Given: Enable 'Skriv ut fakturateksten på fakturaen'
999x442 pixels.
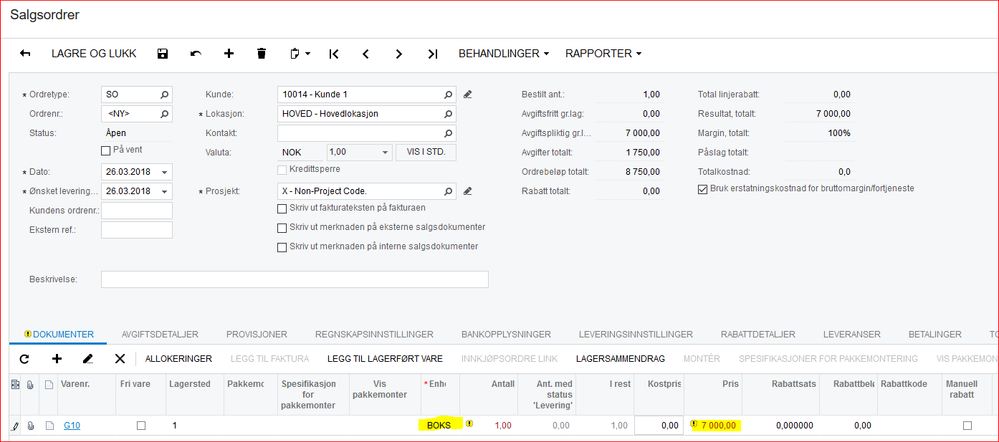Looking at the screenshot, I should tap(282, 209).
